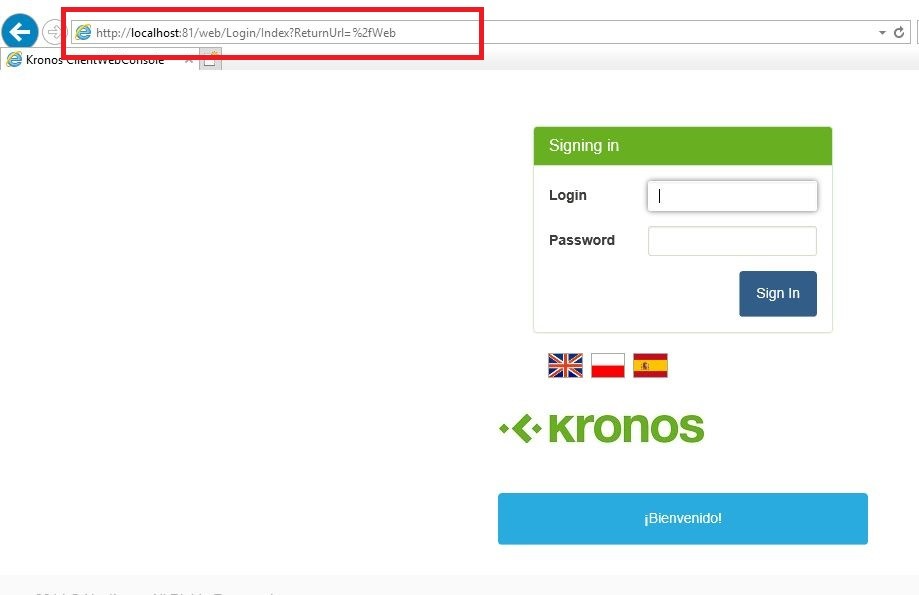This screenshot has height=595, width=919.
Task: Click the ¡Bienvenido! blue banner
Action: (683, 519)
